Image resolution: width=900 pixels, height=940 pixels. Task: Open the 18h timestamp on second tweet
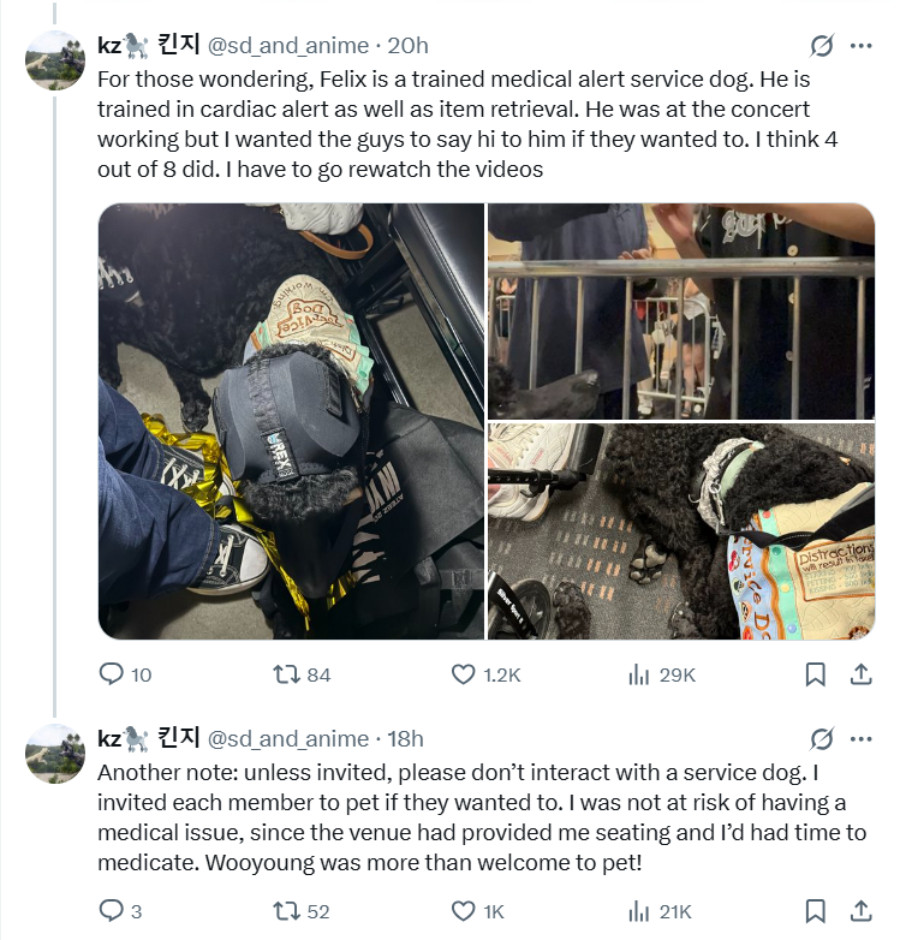[405, 739]
